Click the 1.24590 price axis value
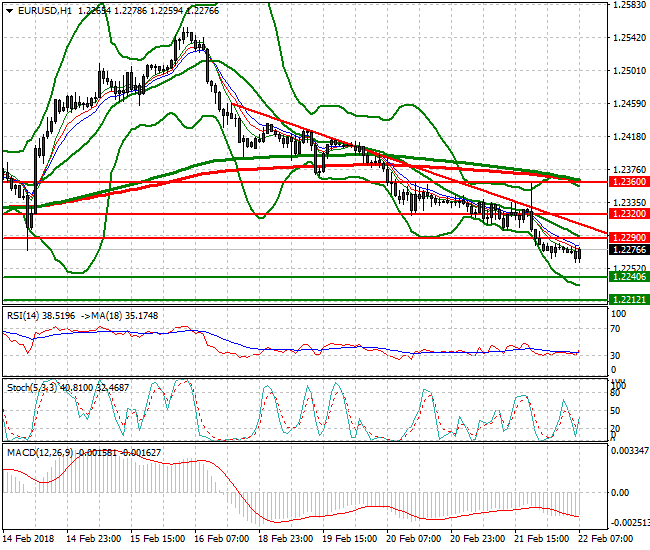 click(x=629, y=104)
